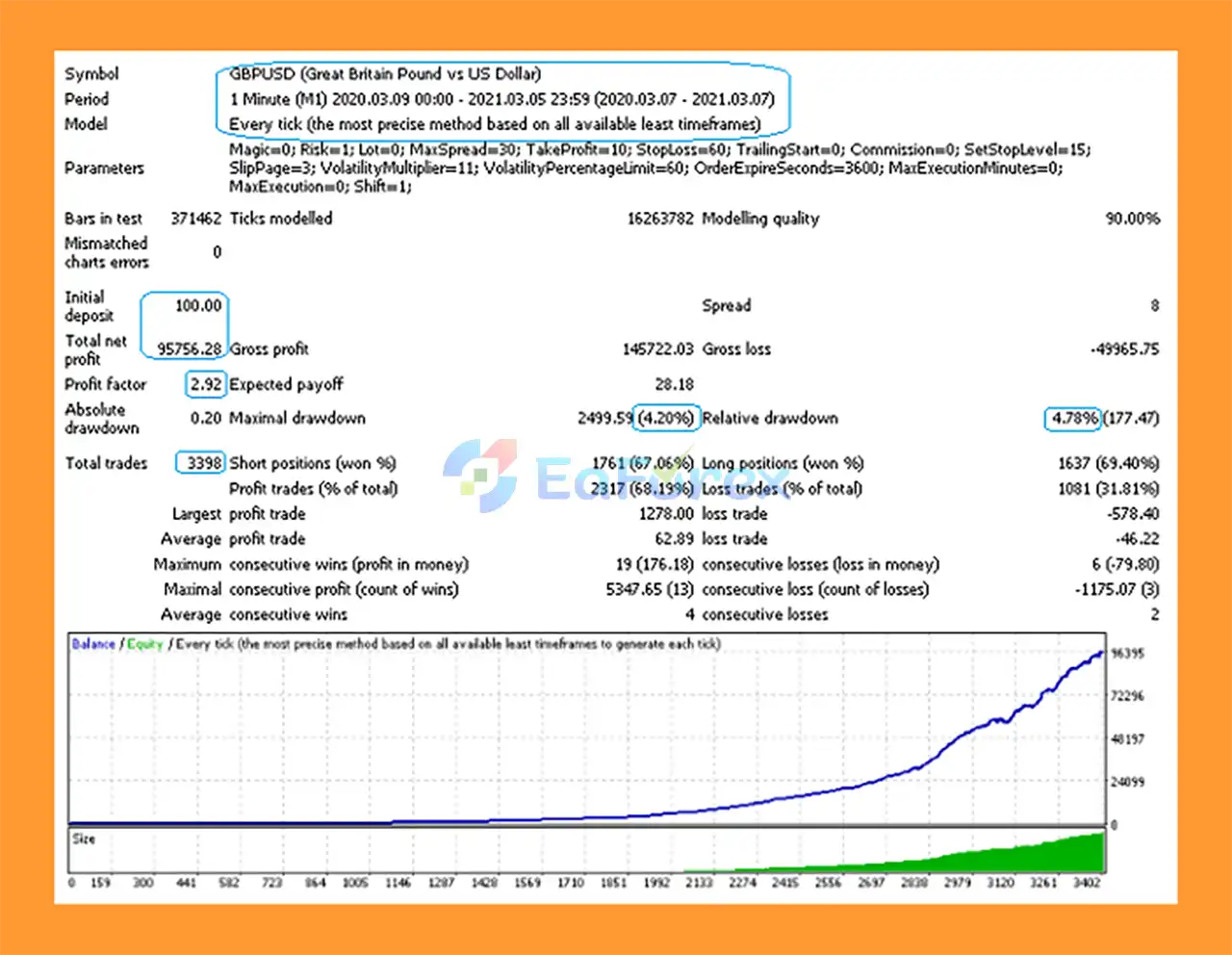Click the total net profit value 95756.28

click(190, 348)
